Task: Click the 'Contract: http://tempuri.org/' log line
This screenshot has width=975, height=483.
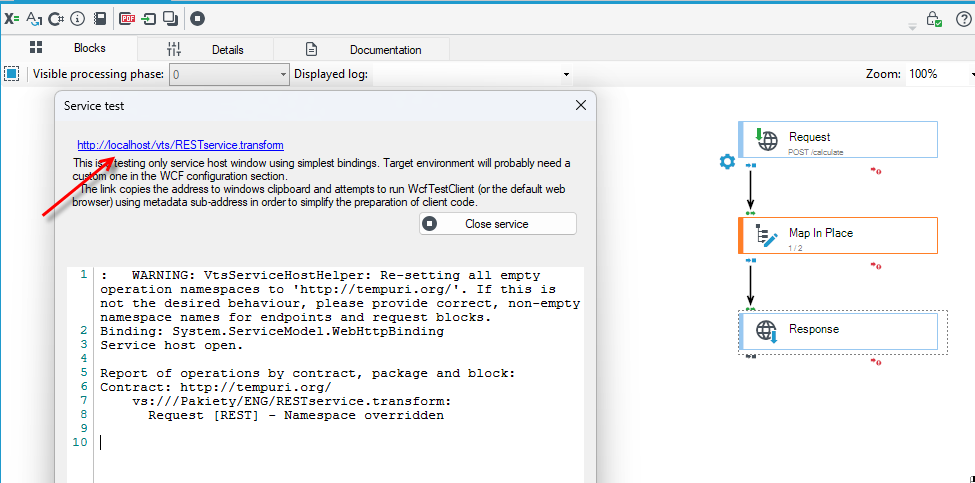Action: [216, 387]
